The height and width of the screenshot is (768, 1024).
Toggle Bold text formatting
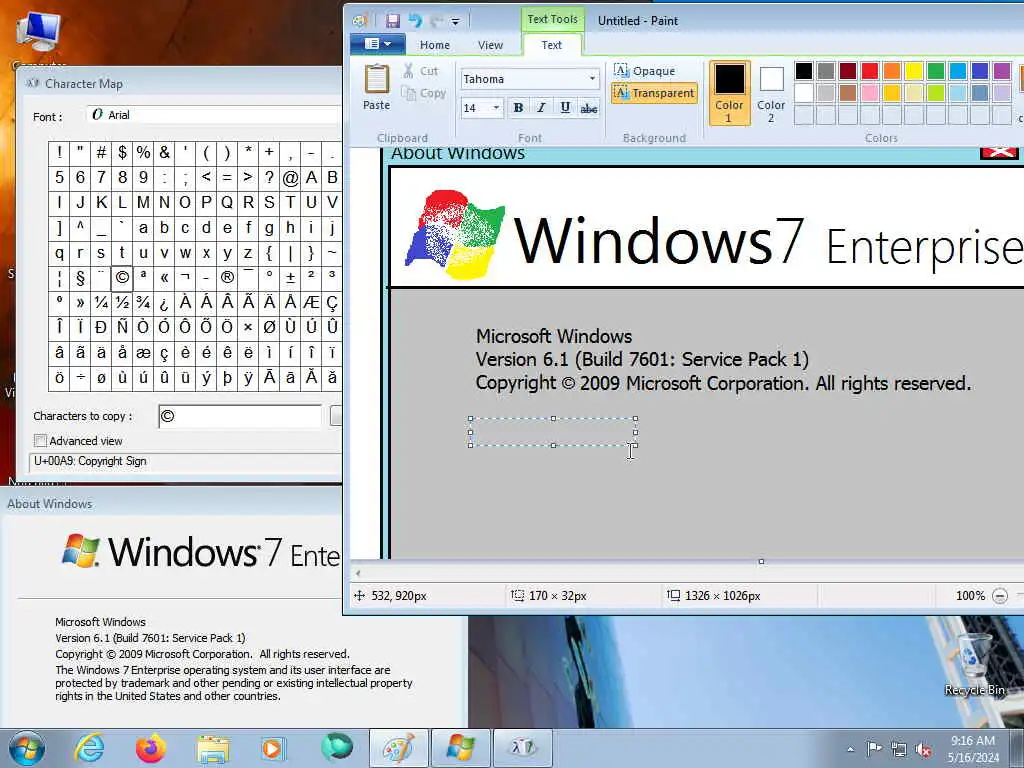[518, 108]
